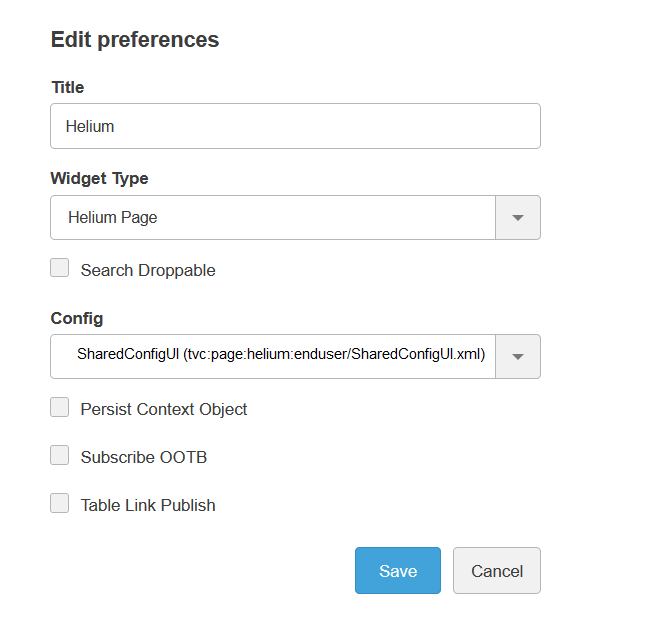Click the Widget Type field label
The width and height of the screenshot is (656, 626).
point(99,178)
